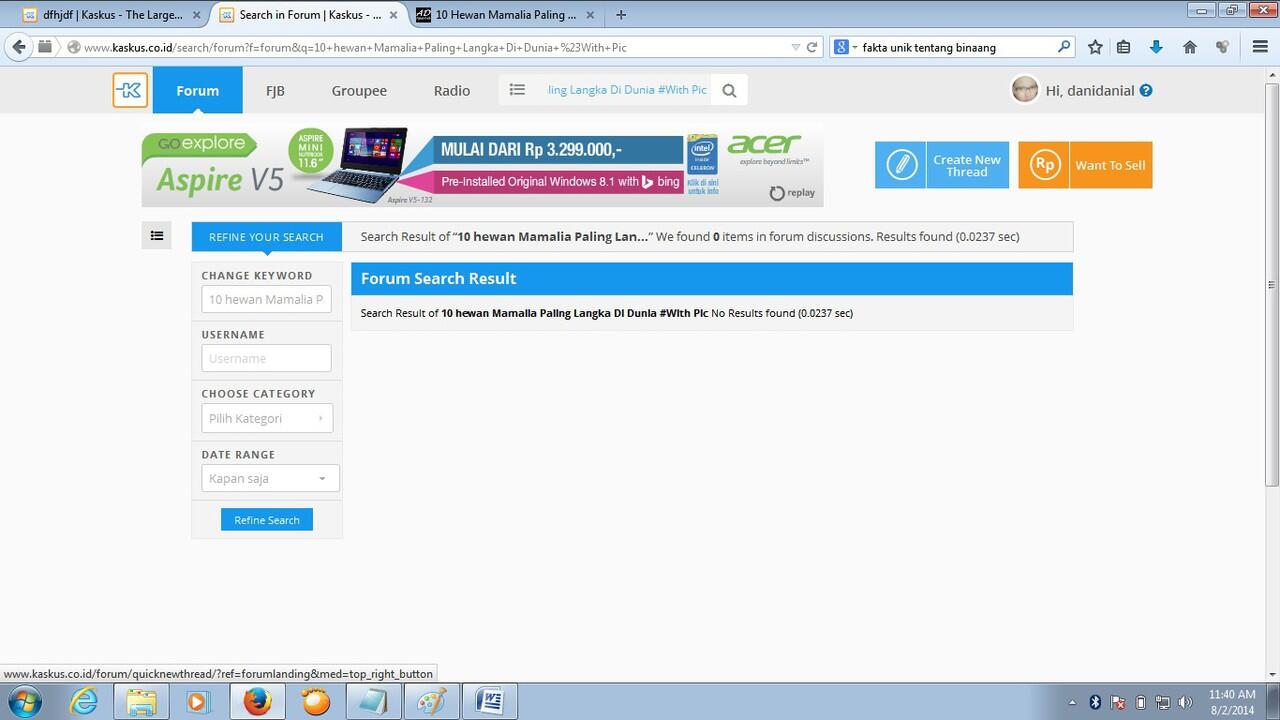This screenshot has height=720, width=1280.
Task: Click the Hi, danidanial username link
Action: coord(1090,90)
